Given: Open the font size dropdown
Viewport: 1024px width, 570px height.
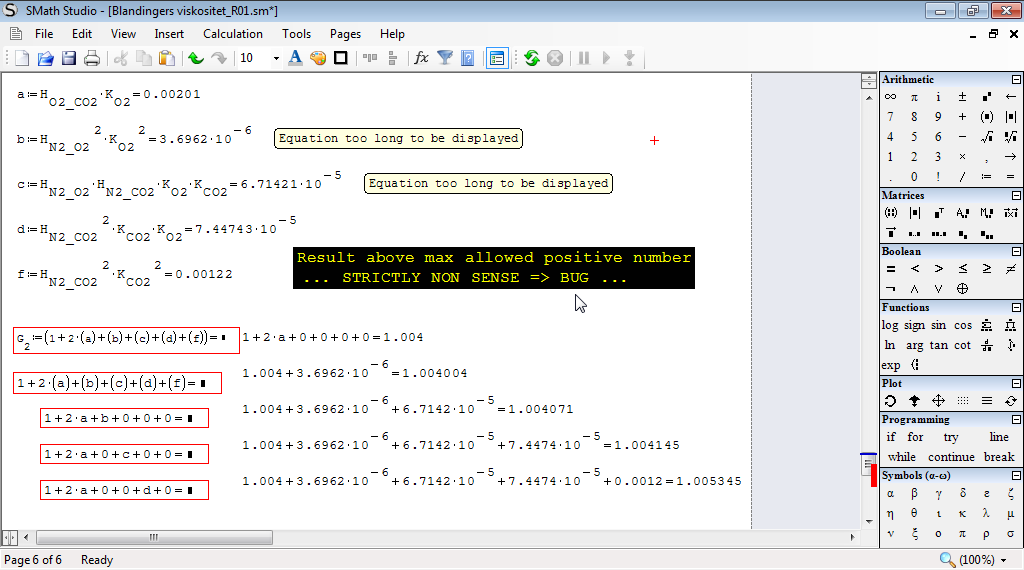Looking at the screenshot, I should click(275, 58).
